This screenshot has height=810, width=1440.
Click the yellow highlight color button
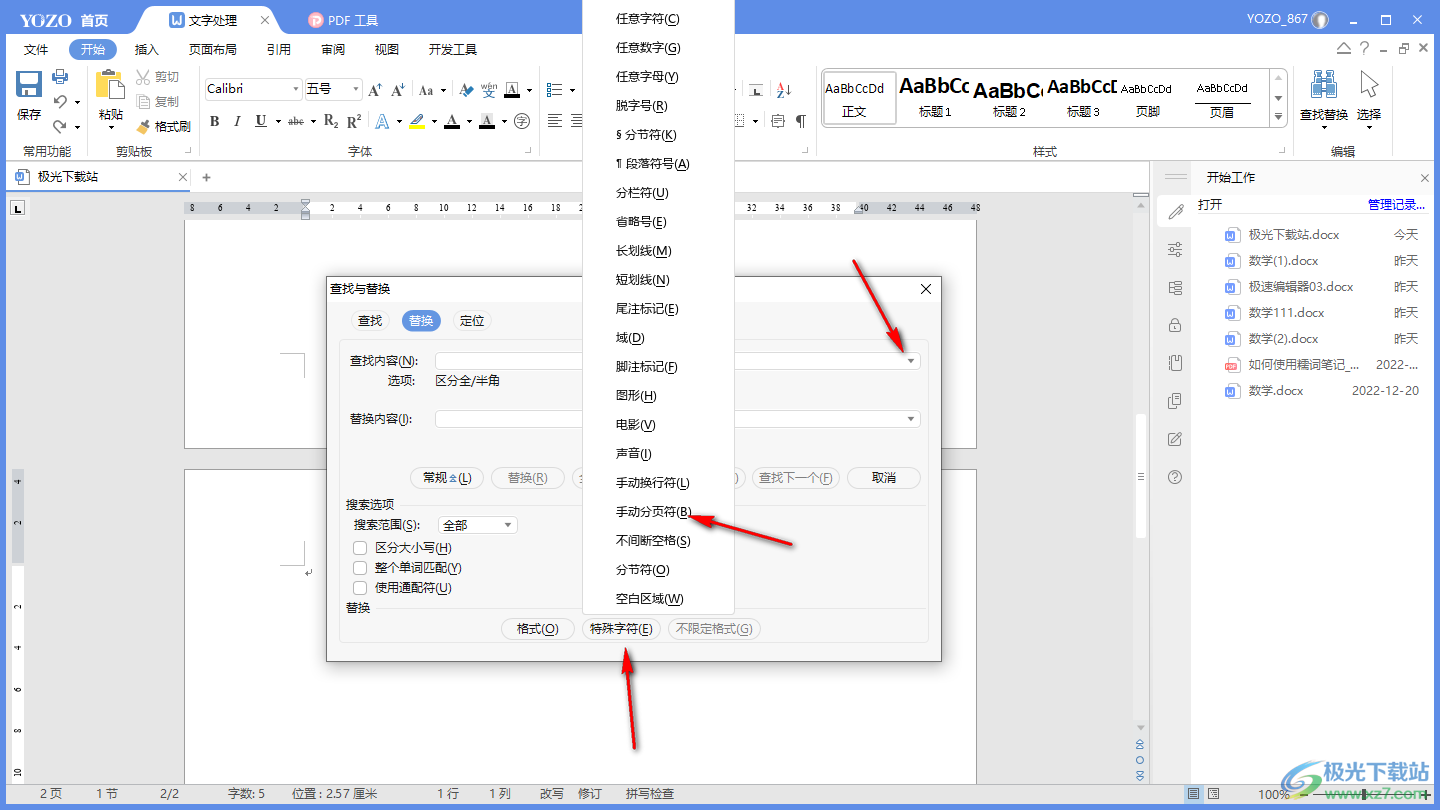click(417, 122)
